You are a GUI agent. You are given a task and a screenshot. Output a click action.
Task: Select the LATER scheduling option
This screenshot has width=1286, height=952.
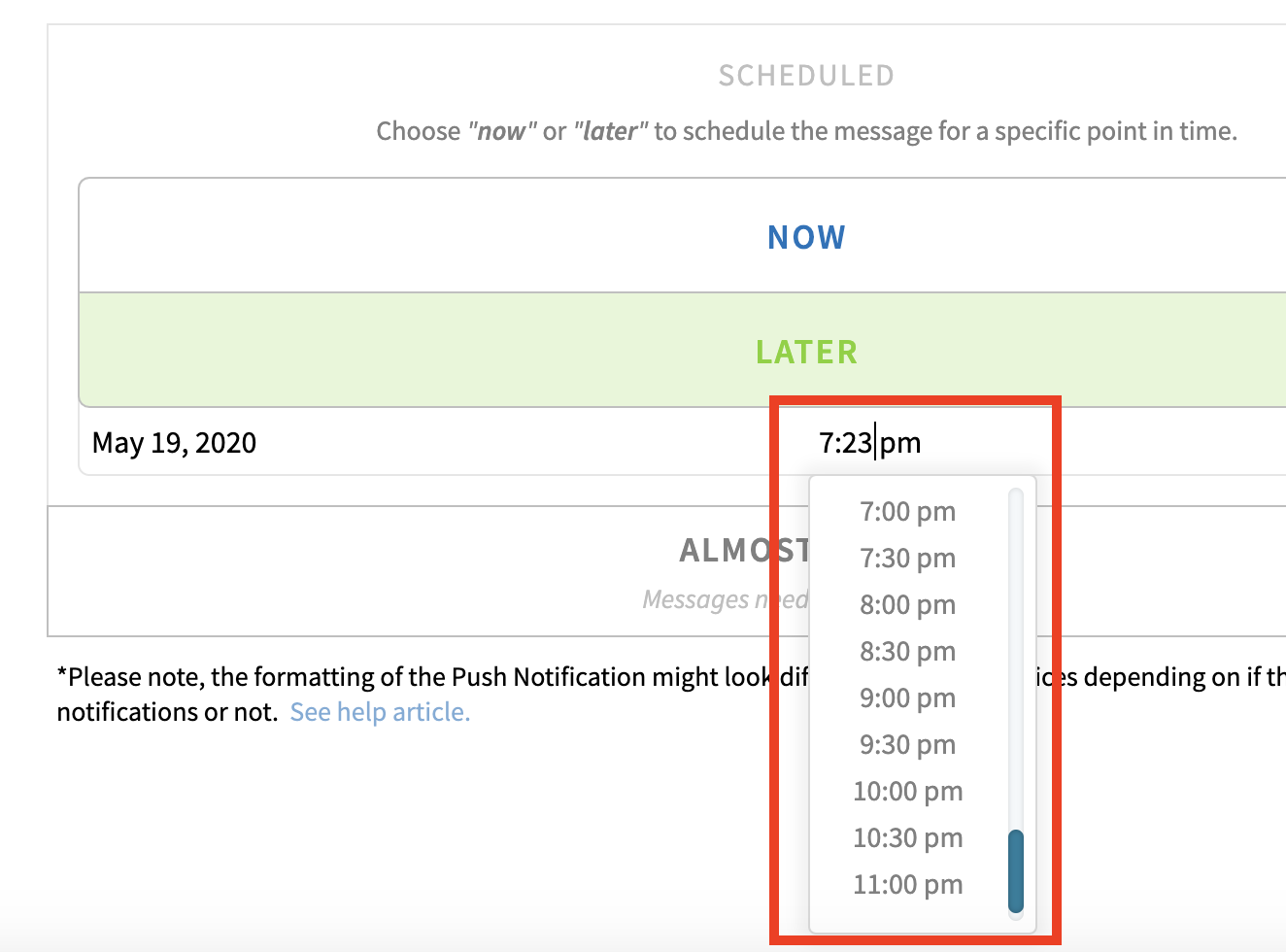point(805,351)
